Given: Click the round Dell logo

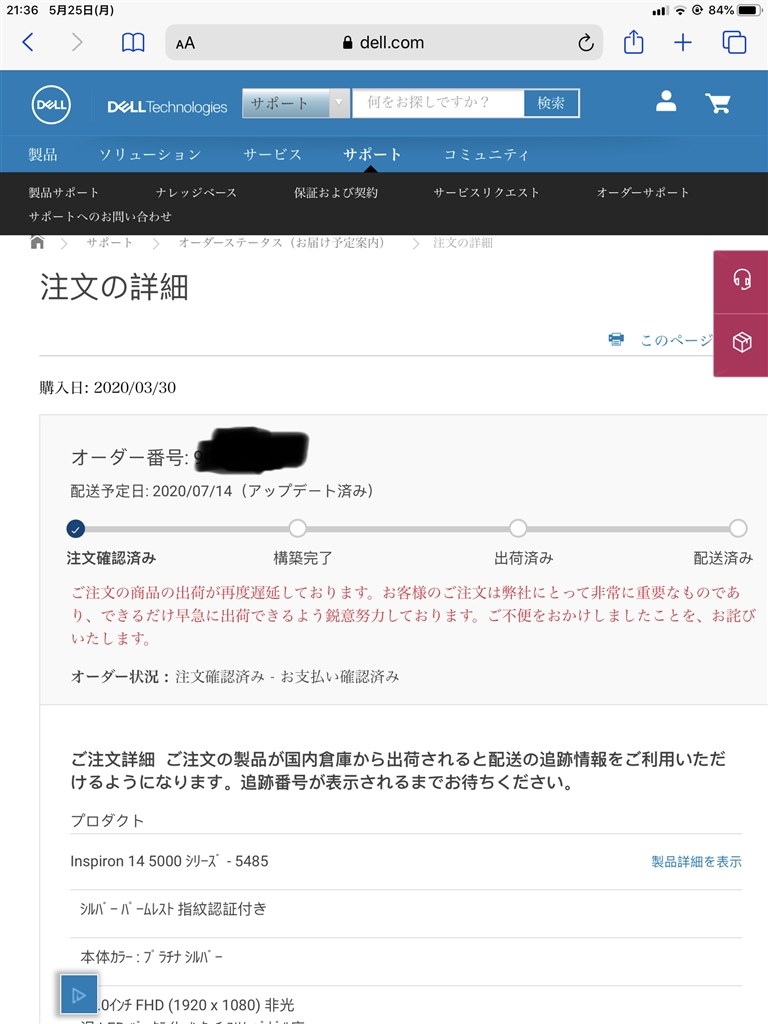Looking at the screenshot, I should 51,104.
